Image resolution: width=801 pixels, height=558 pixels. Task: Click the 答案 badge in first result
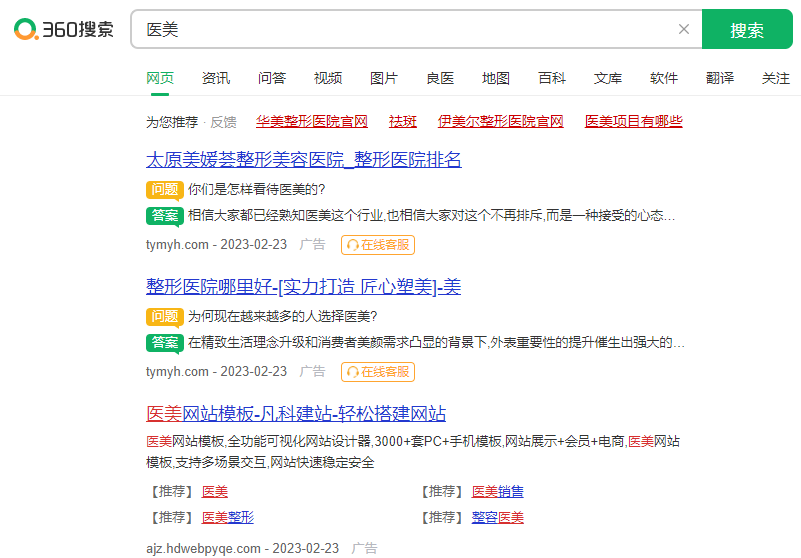click(x=164, y=216)
